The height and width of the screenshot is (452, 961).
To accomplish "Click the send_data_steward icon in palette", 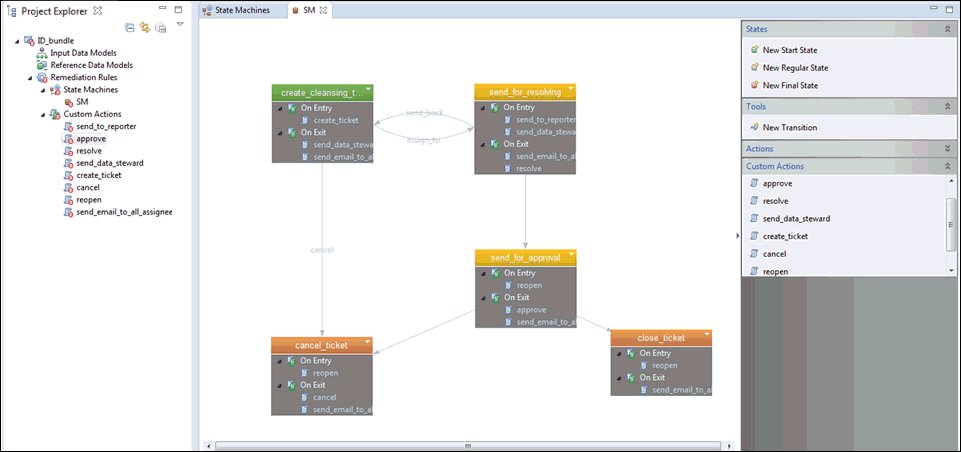I will [755, 218].
